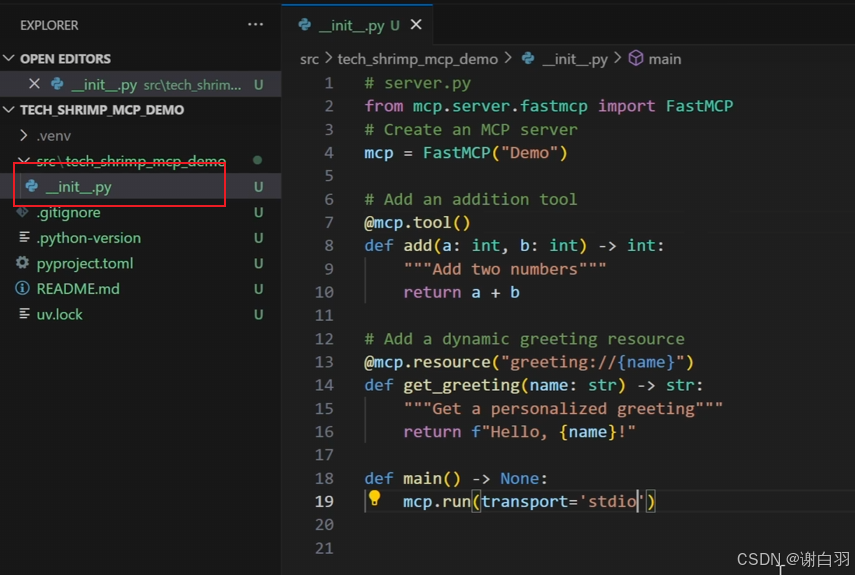Click the lines icon beside .python-version

pyautogui.click(x=24, y=237)
